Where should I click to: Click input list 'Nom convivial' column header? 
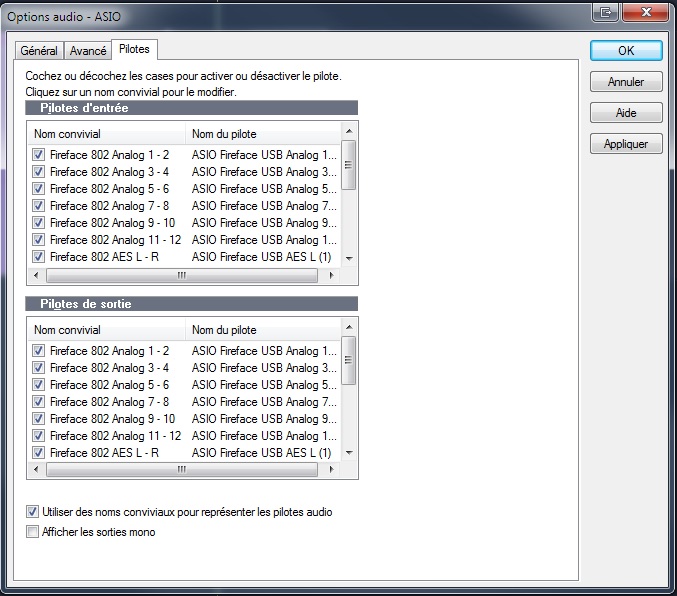point(107,134)
